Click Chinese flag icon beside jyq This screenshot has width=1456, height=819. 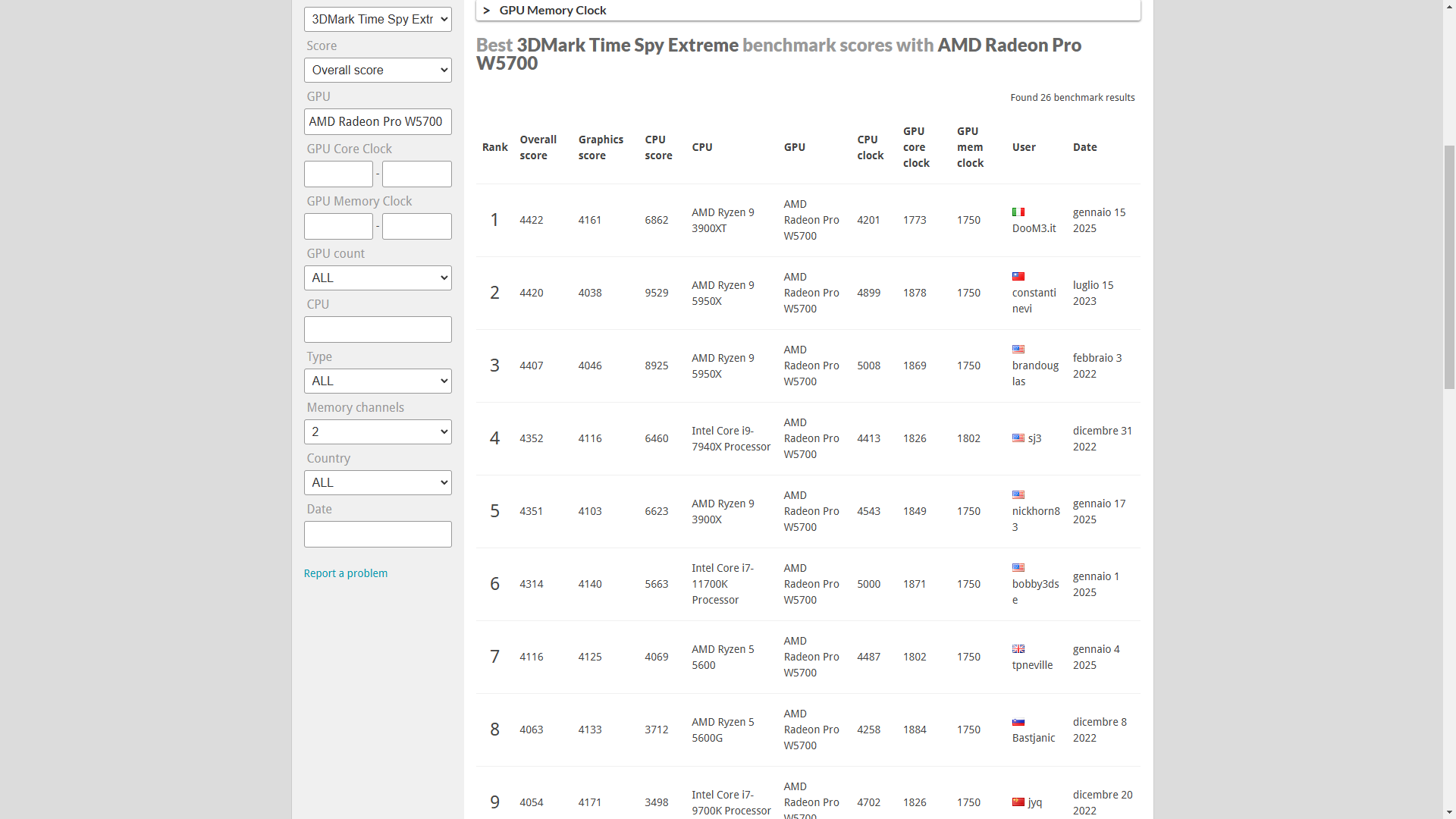coord(1018,802)
